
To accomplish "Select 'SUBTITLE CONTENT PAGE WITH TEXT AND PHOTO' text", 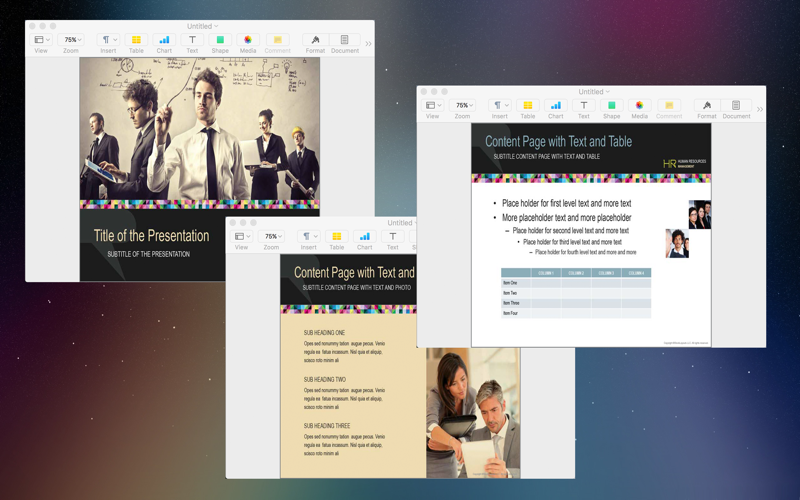I will click(x=357, y=288).
